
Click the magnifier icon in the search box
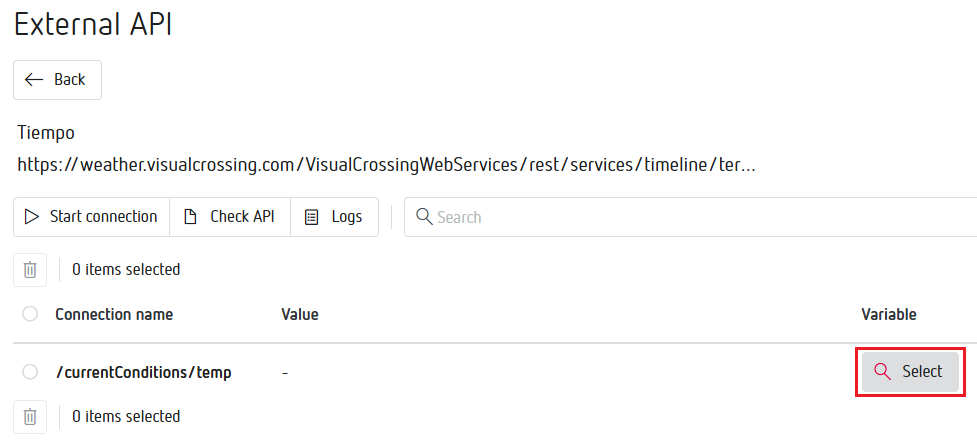(424, 217)
